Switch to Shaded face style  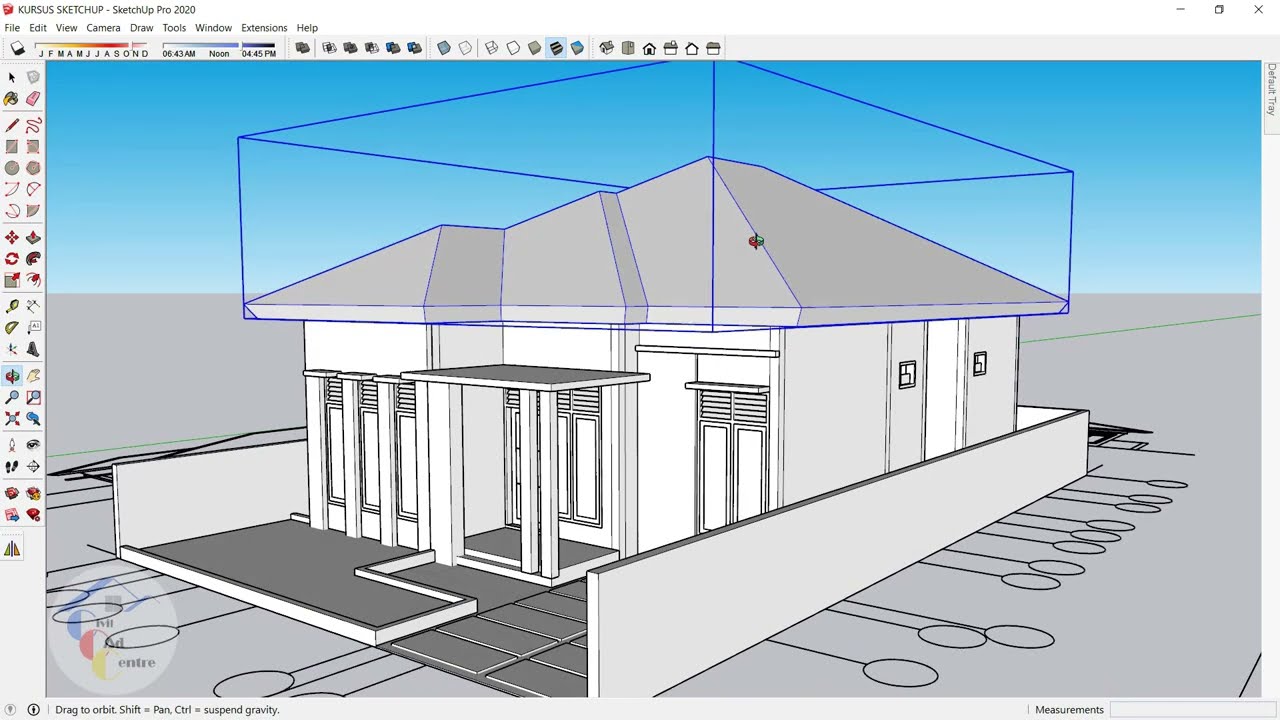tap(534, 48)
